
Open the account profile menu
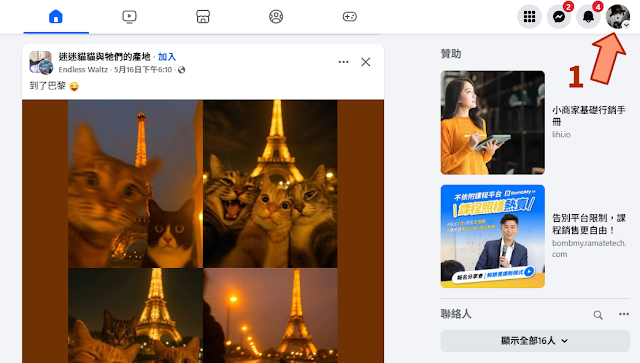pyautogui.click(x=618, y=17)
